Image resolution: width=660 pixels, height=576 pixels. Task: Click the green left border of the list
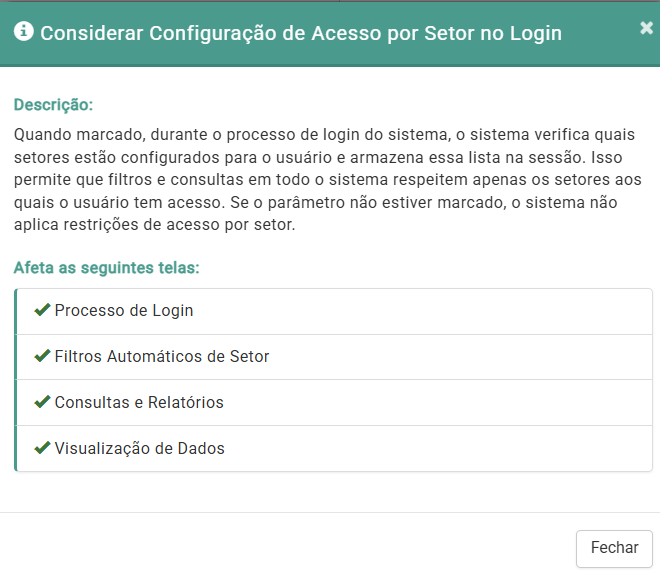point(16,380)
